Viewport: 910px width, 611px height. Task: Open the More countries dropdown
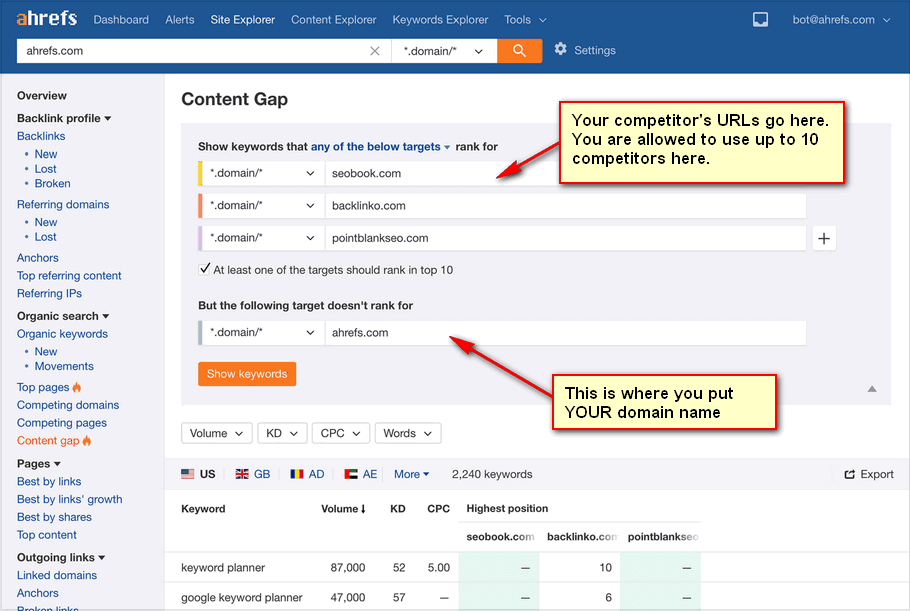(411, 474)
